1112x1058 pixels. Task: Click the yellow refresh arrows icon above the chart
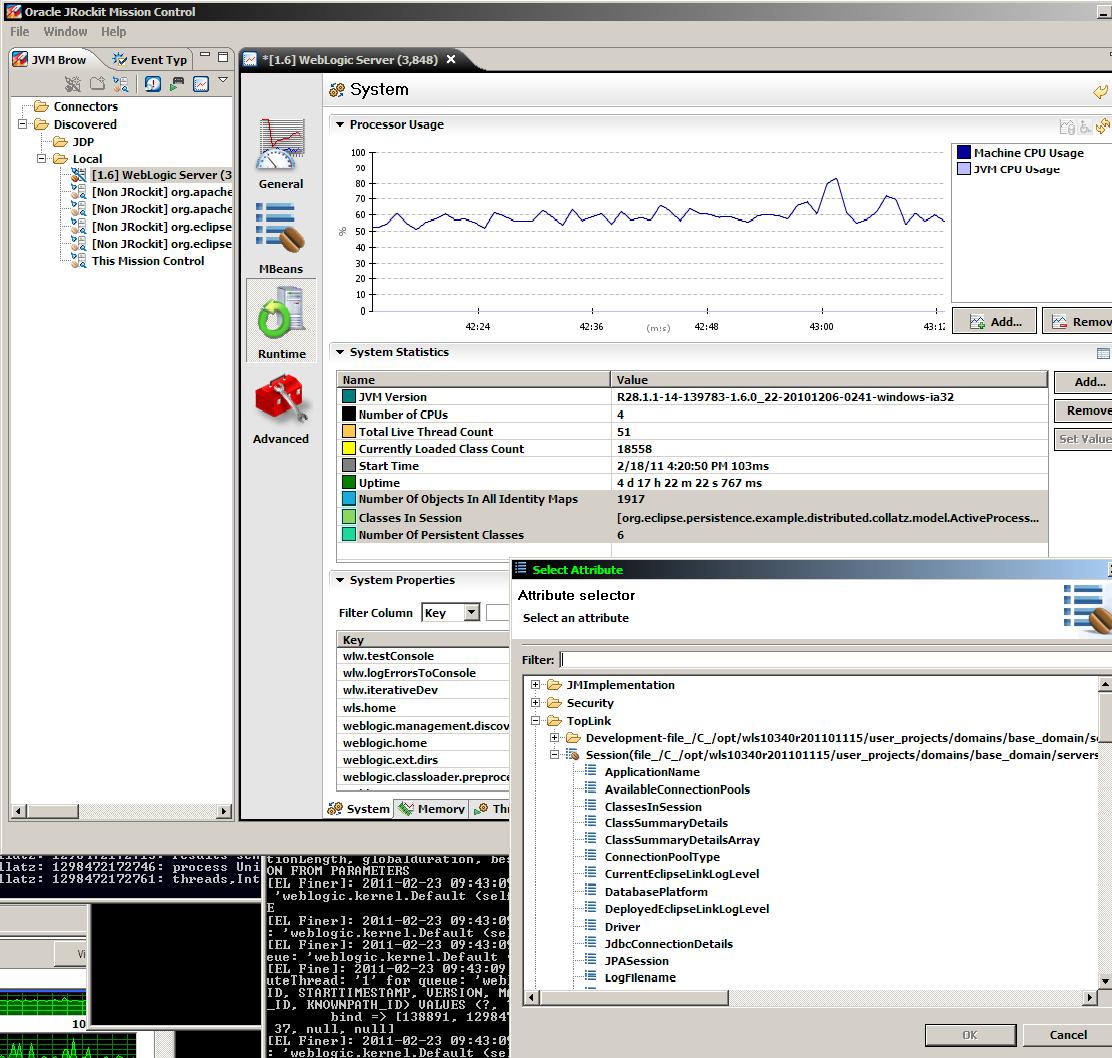1103,126
